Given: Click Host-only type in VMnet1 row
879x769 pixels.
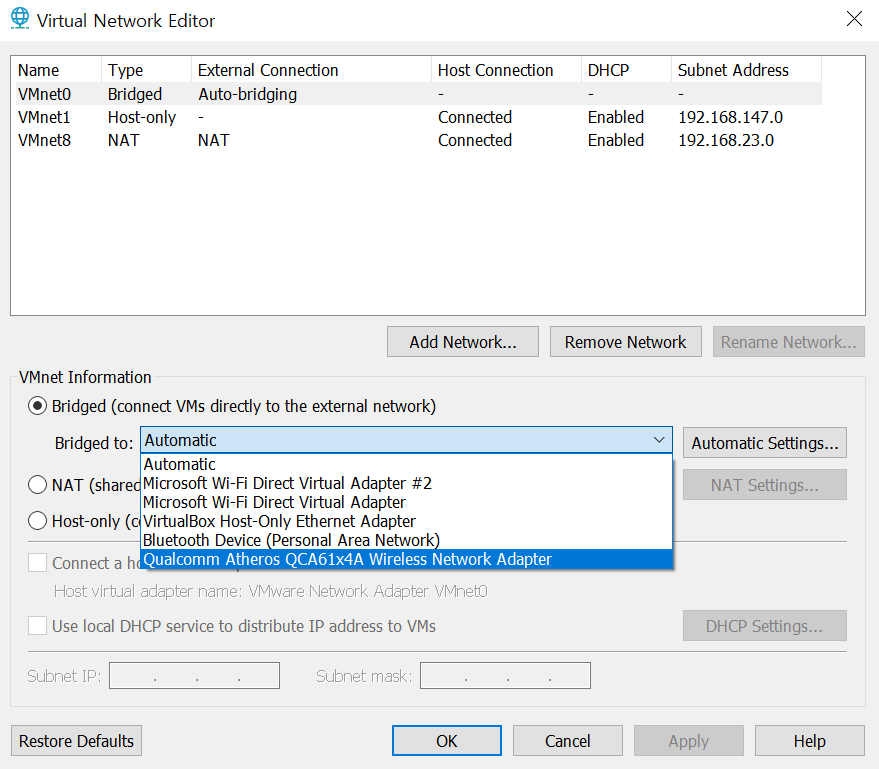Looking at the screenshot, I should click(142, 117).
